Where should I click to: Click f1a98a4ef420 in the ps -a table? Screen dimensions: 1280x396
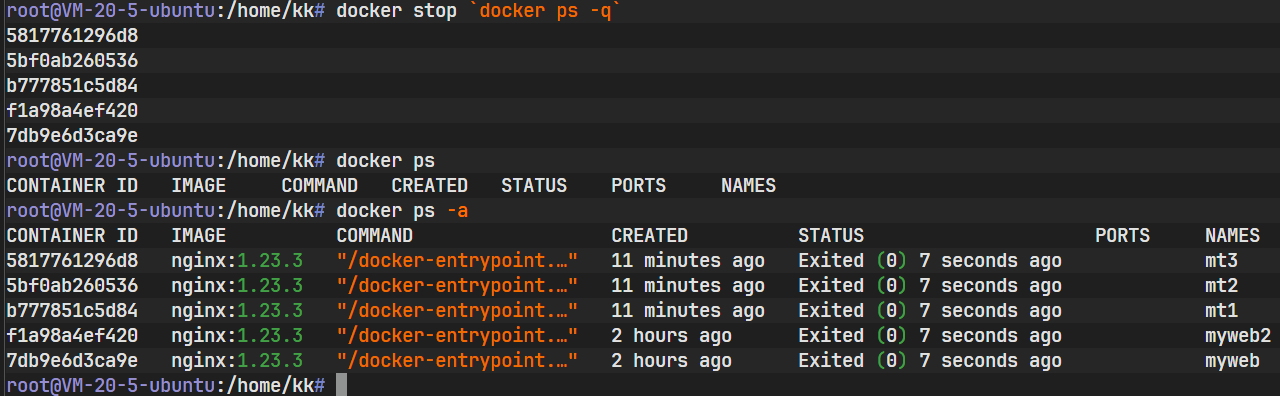[x=72, y=336]
